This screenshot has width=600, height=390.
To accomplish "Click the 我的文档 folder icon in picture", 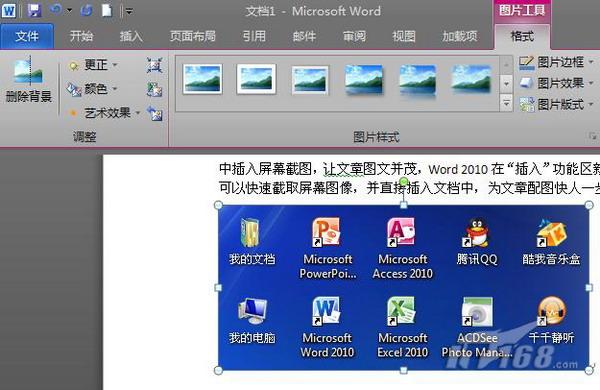I will pos(251,232).
